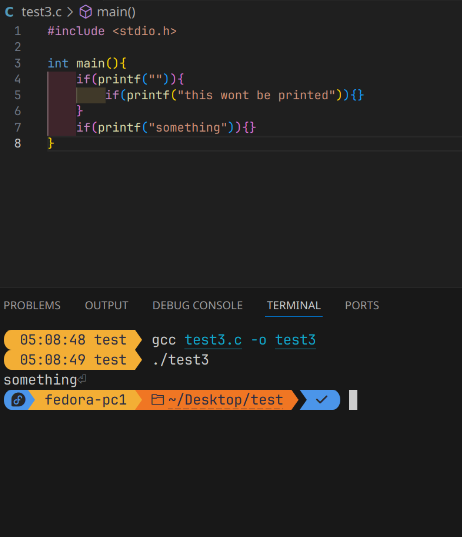This screenshot has width=462, height=537.
Task: Click the ./test3 command in terminal
Action: coord(180,360)
